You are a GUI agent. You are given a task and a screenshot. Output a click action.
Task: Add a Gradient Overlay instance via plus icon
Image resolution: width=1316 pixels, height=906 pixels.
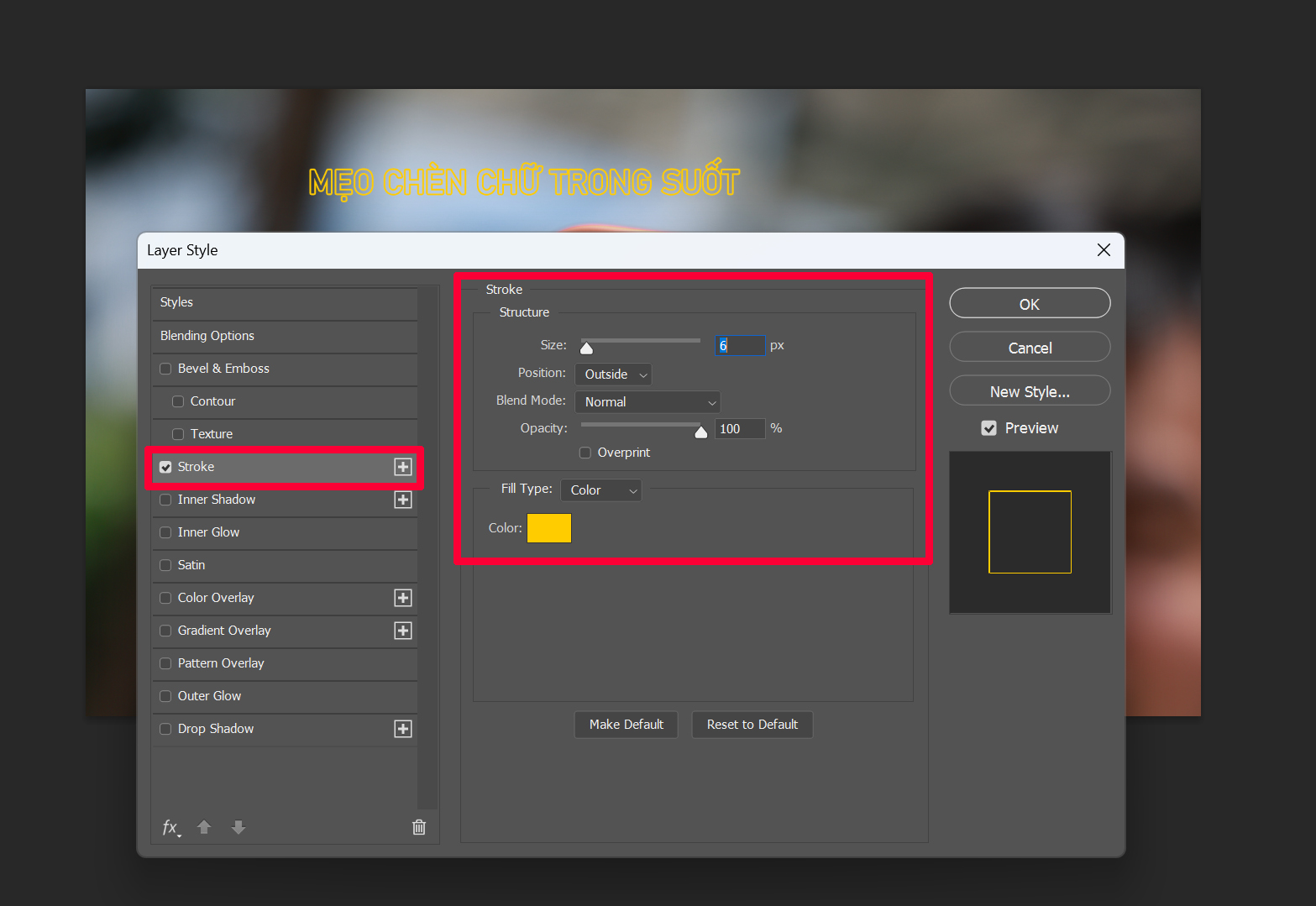coord(403,631)
